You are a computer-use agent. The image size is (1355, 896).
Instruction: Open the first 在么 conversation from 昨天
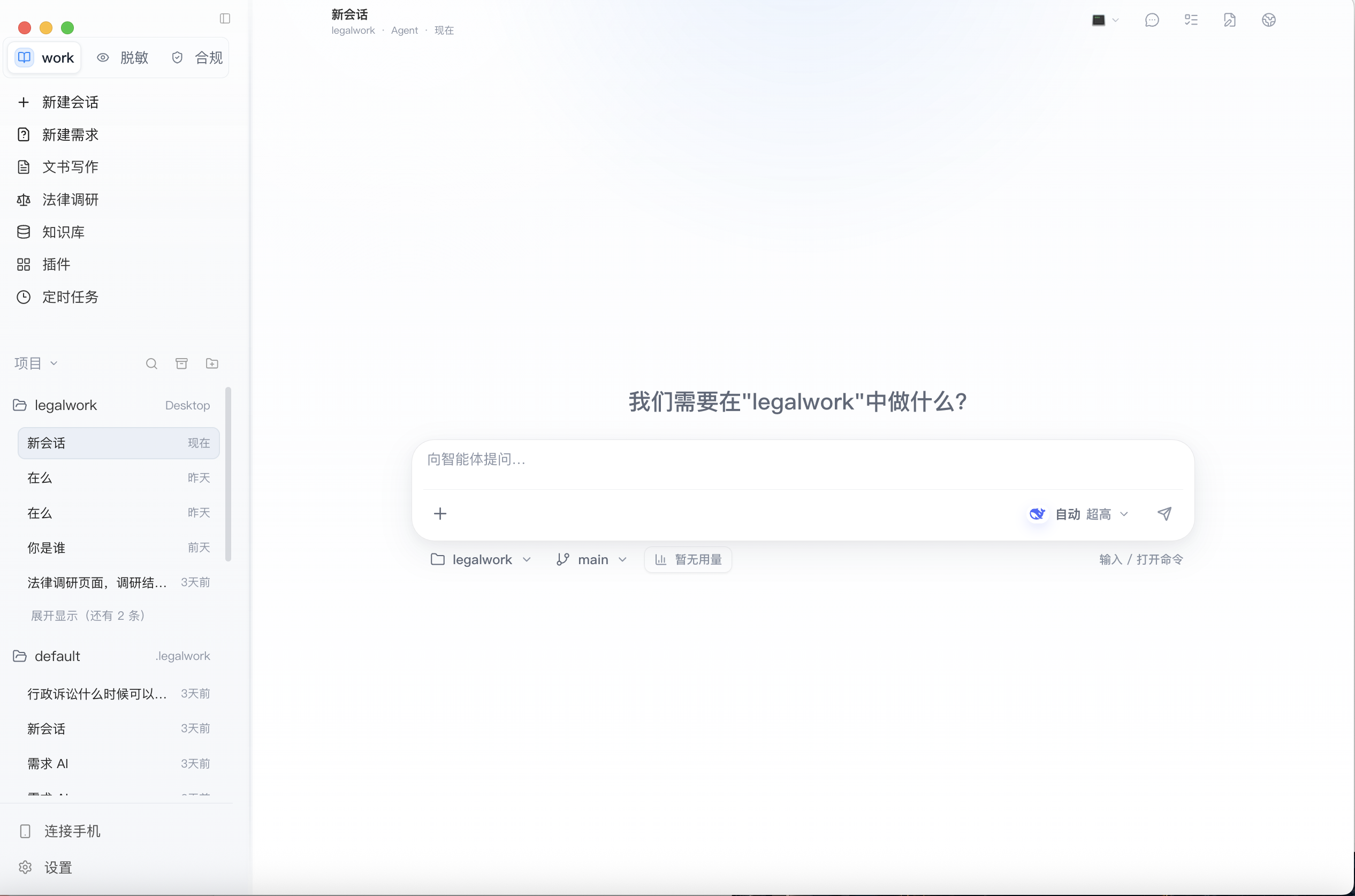click(x=118, y=478)
